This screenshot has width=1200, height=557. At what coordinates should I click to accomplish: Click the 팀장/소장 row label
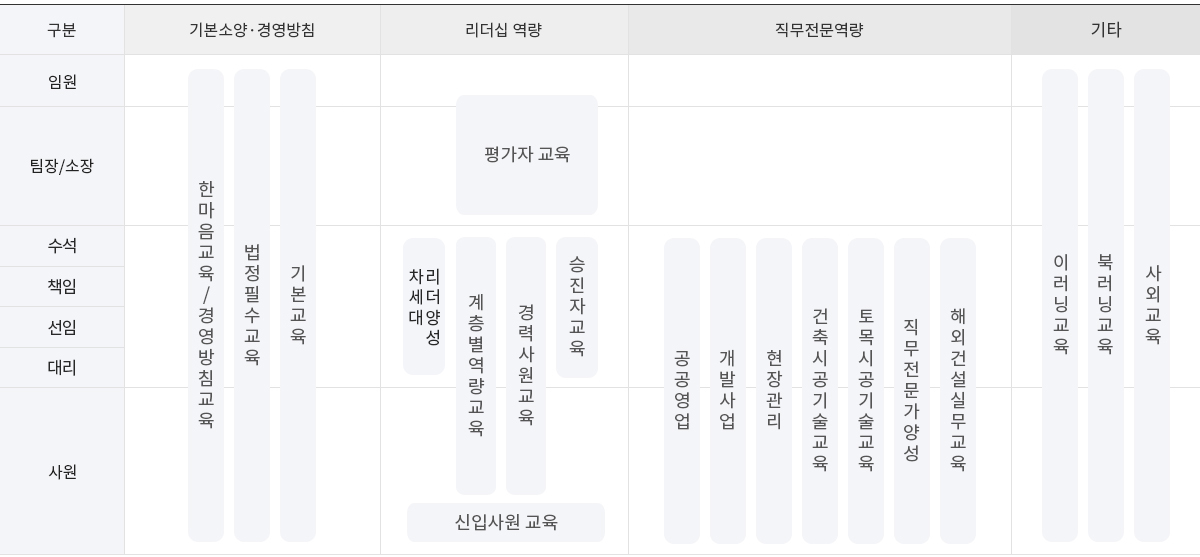coord(62,166)
